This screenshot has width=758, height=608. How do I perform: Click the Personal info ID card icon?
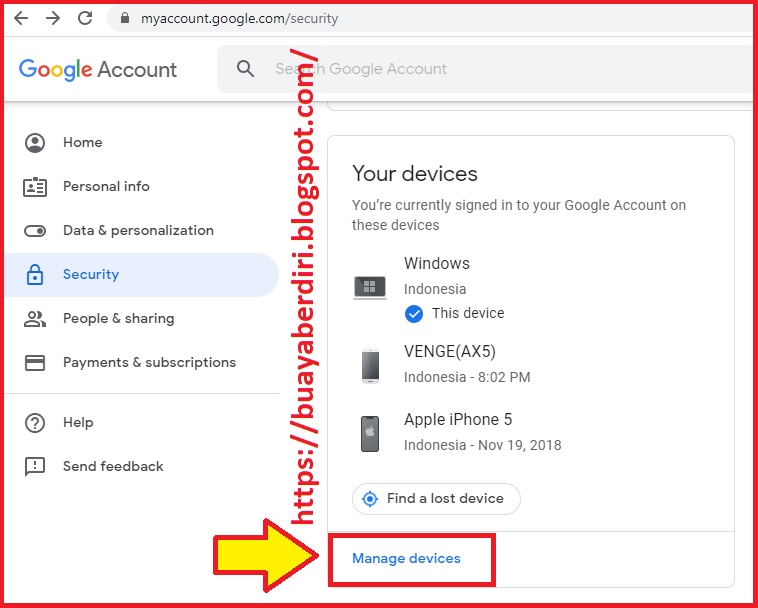[35, 187]
